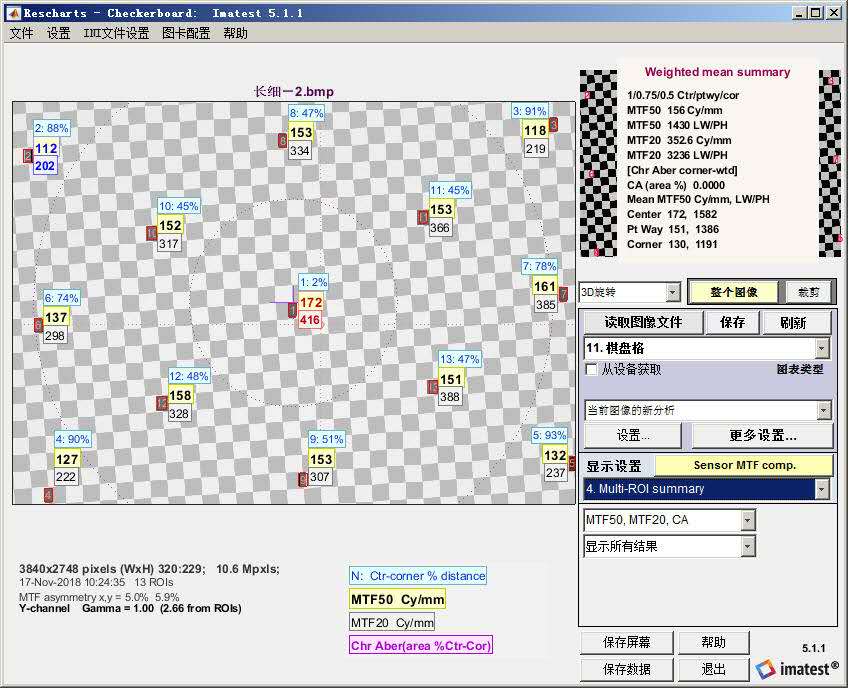Toggle the 裁剪 crop button

pos(808,292)
